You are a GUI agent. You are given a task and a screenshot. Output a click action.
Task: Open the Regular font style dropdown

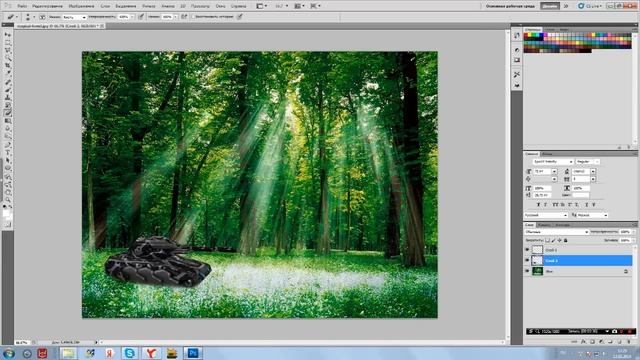[588, 162]
